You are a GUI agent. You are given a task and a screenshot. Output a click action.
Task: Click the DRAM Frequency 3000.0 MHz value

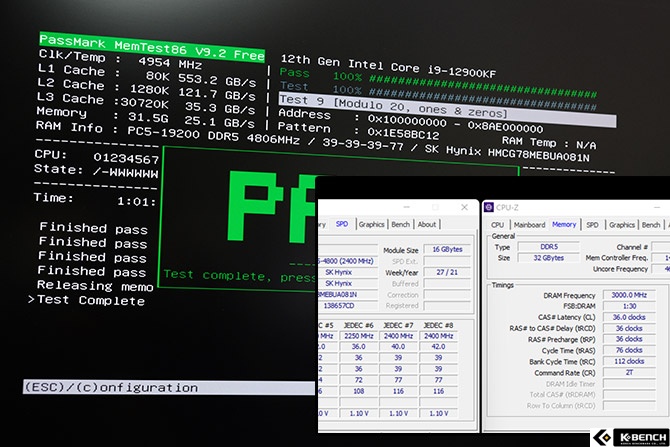point(629,295)
